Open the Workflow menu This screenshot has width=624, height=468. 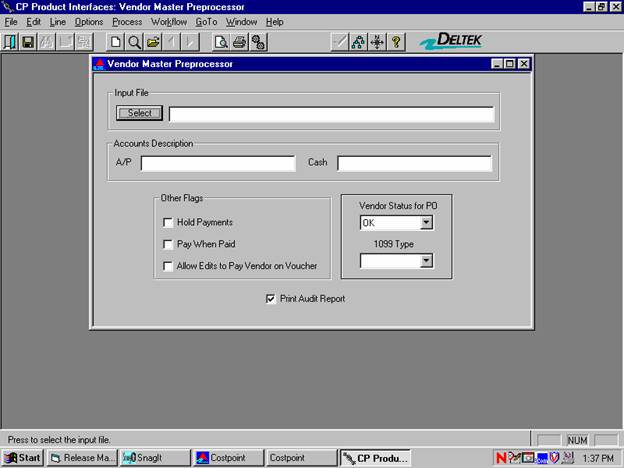(x=169, y=22)
